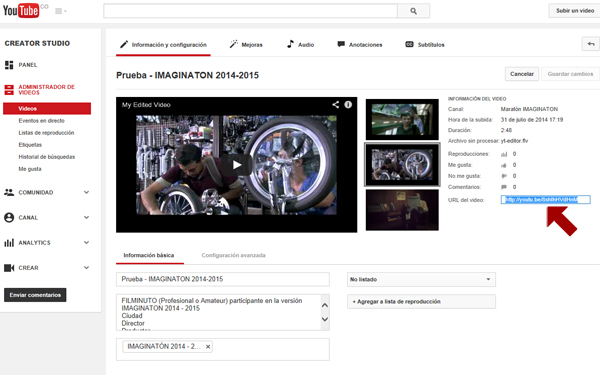
Task: Click the share icon on video player
Action: coord(335,104)
